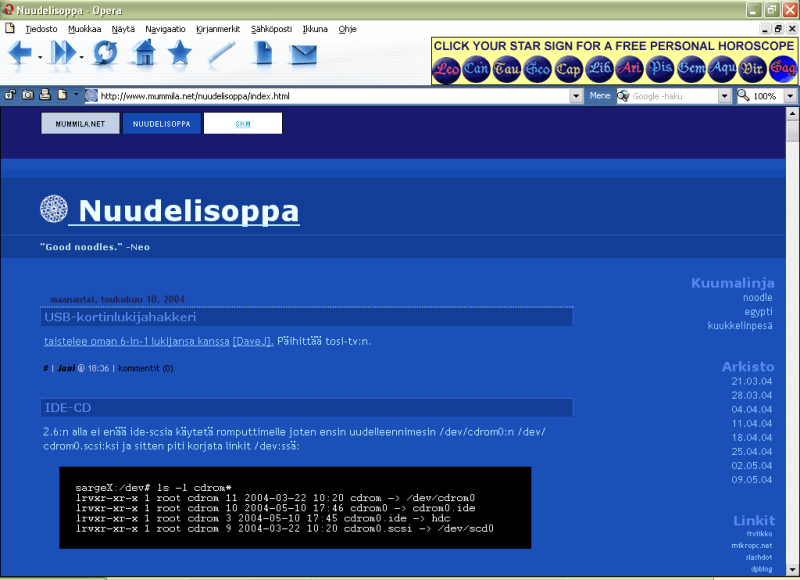Expand the address bar URL history dropdown
Image resolution: width=800 pixels, height=580 pixels.
(x=576, y=96)
